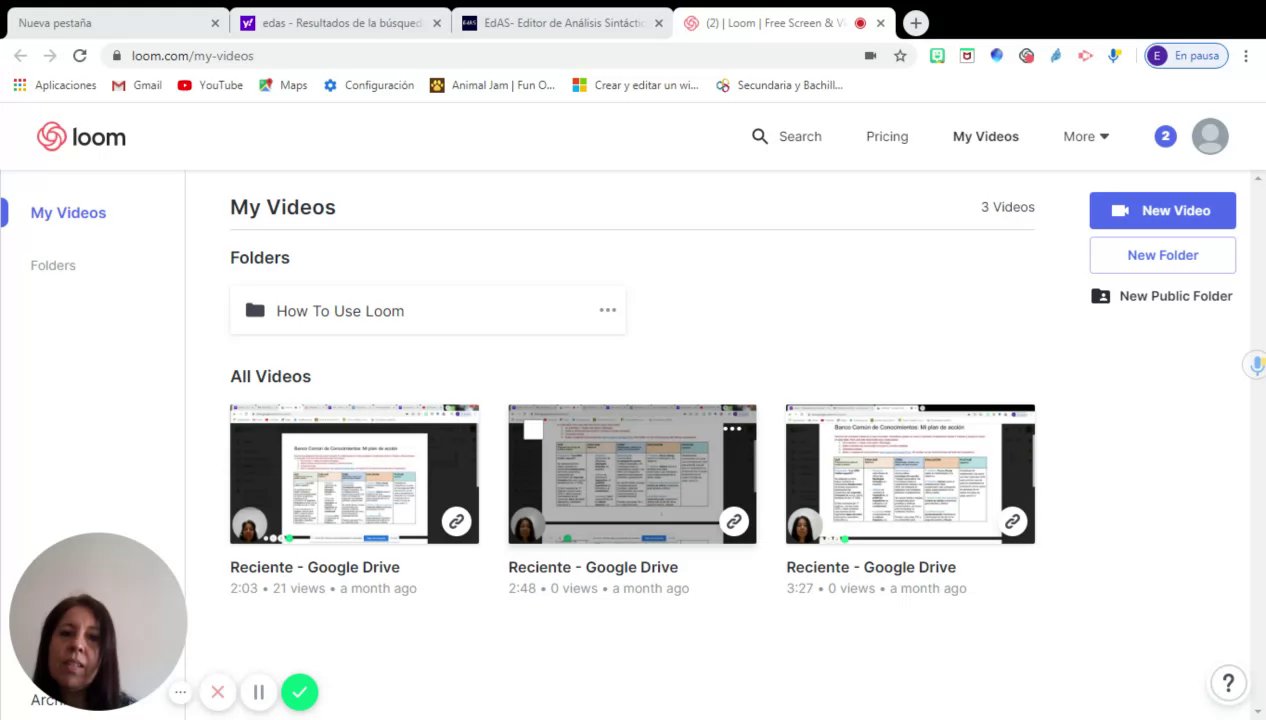Open the Maps bookmark

[283, 85]
